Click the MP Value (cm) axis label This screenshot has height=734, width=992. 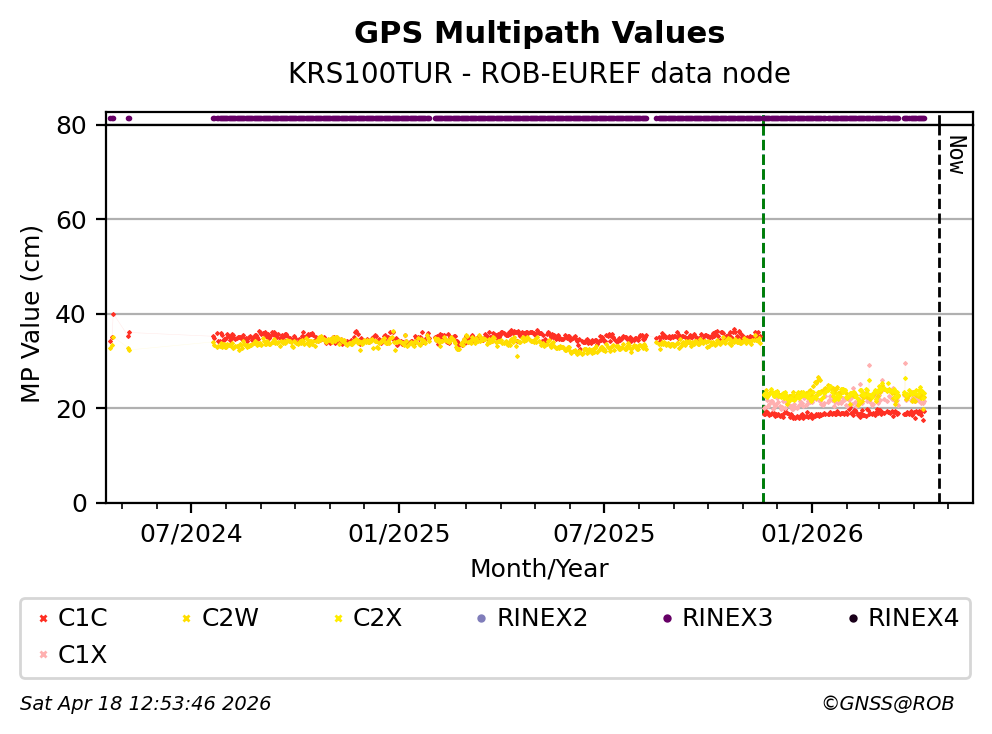click(32, 314)
